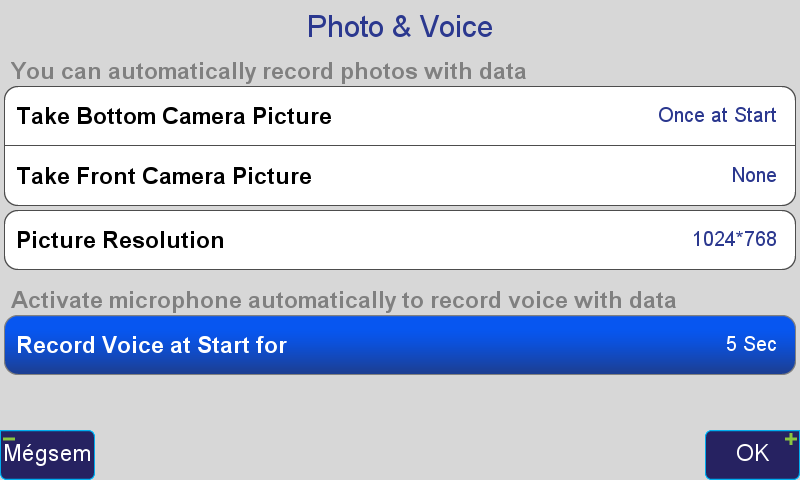Click the 'Photo & Voice' page title
This screenshot has width=800, height=480.
click(400, 26)
